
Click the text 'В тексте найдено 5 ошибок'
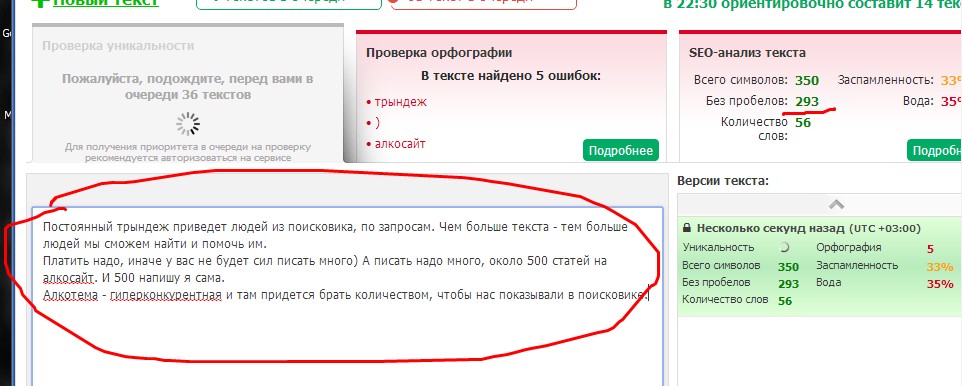tap(510, 76)
